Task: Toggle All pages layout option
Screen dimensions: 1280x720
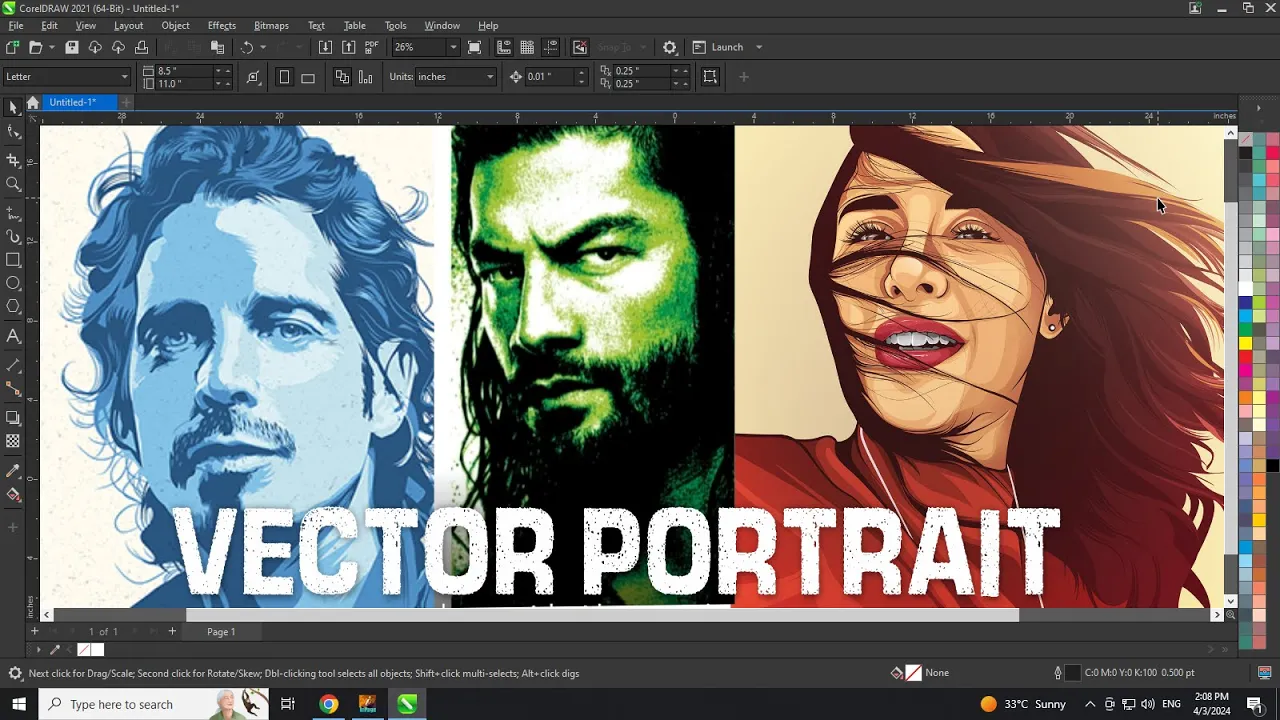Action: point(342,77)
